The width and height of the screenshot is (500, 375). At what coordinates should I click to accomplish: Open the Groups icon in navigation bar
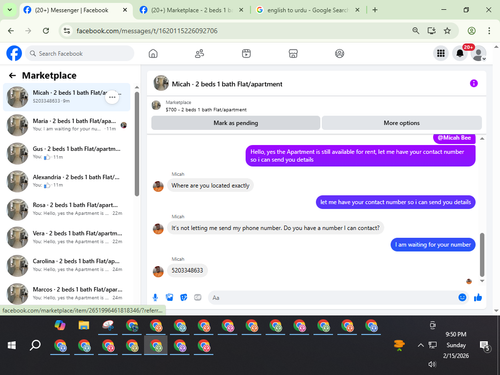pos(339,53)
